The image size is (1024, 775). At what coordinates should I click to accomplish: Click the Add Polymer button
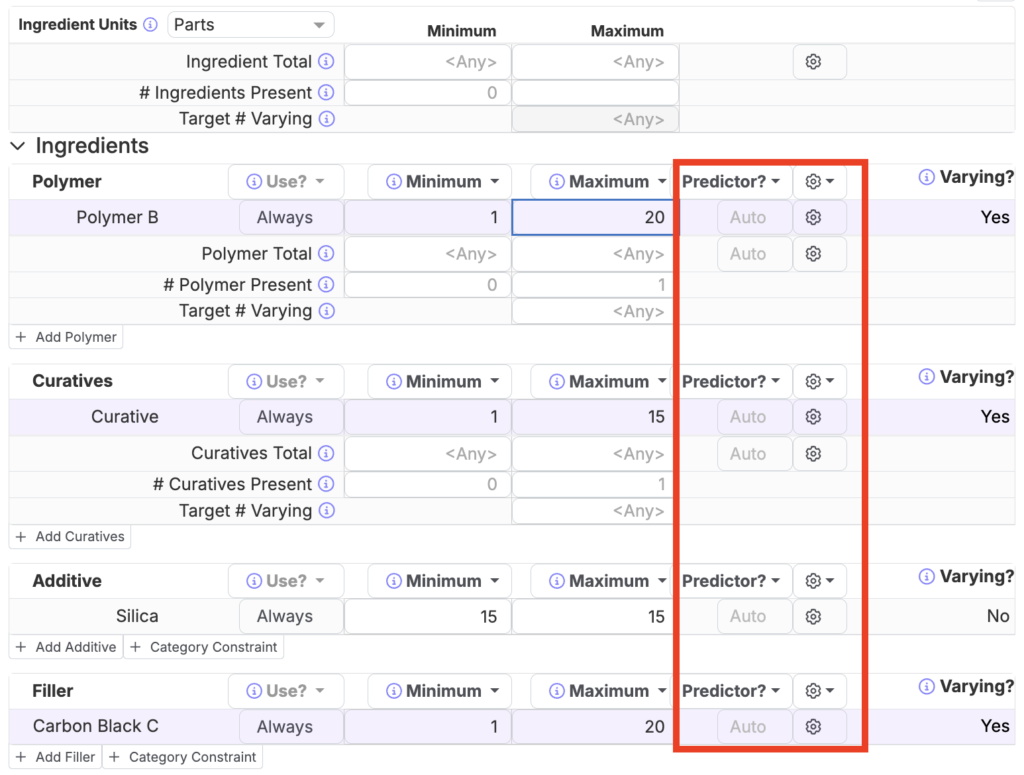(x=67, y=337)
